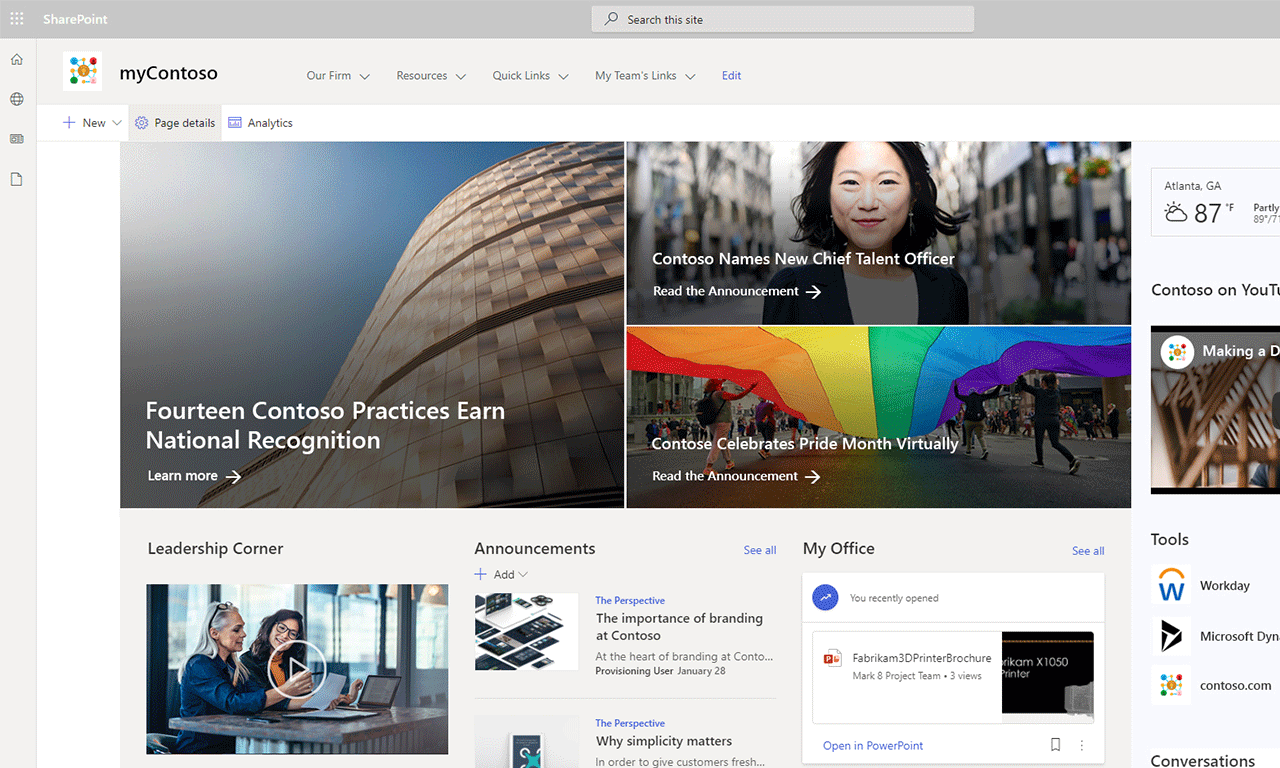Screen dimensions: 1280x768
Task: Click the recently opened trend icon
Action: coord(825,598)
